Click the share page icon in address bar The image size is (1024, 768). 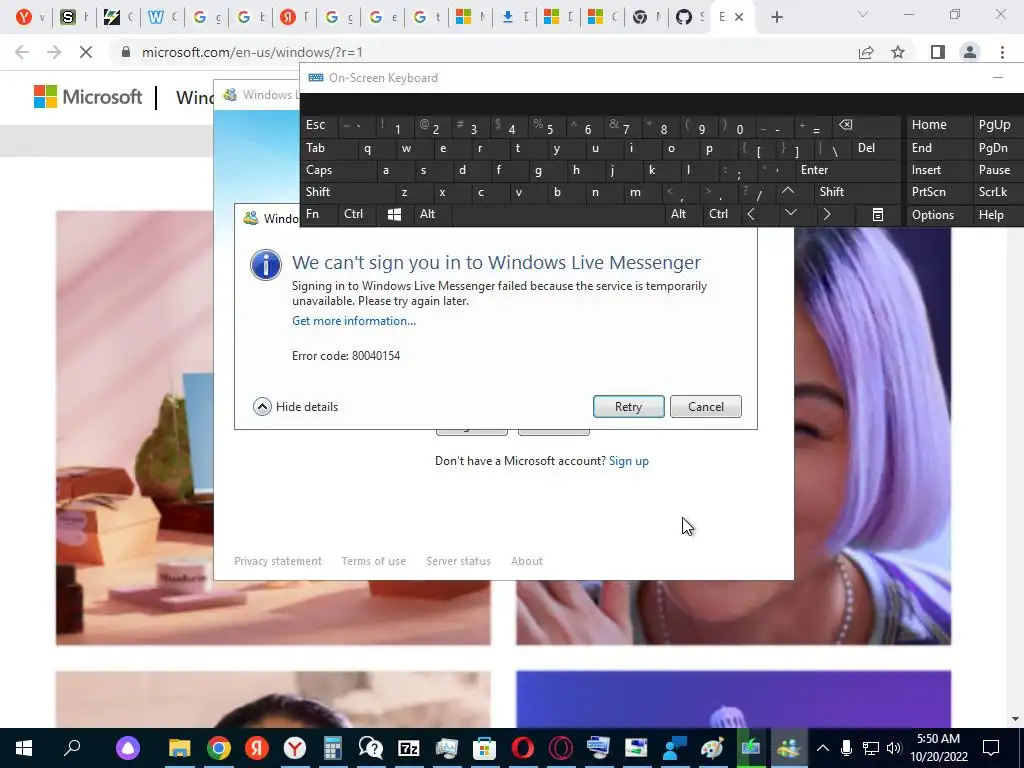click(866, 52)
